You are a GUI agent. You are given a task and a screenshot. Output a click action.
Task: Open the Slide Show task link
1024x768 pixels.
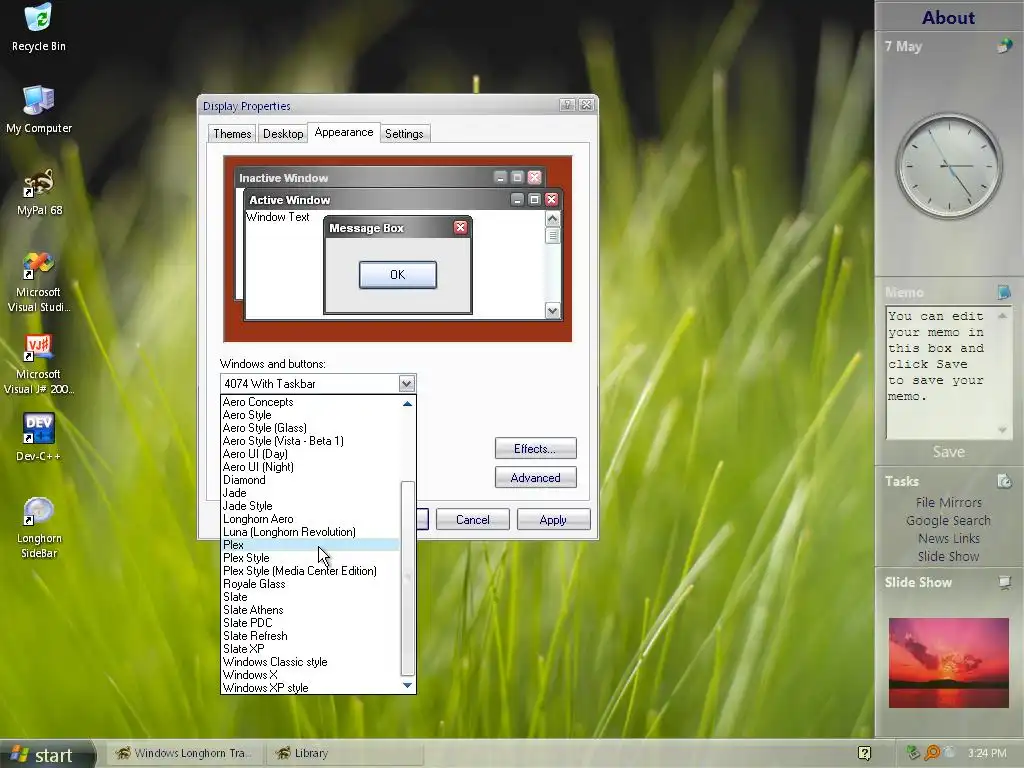pos(949,556)
